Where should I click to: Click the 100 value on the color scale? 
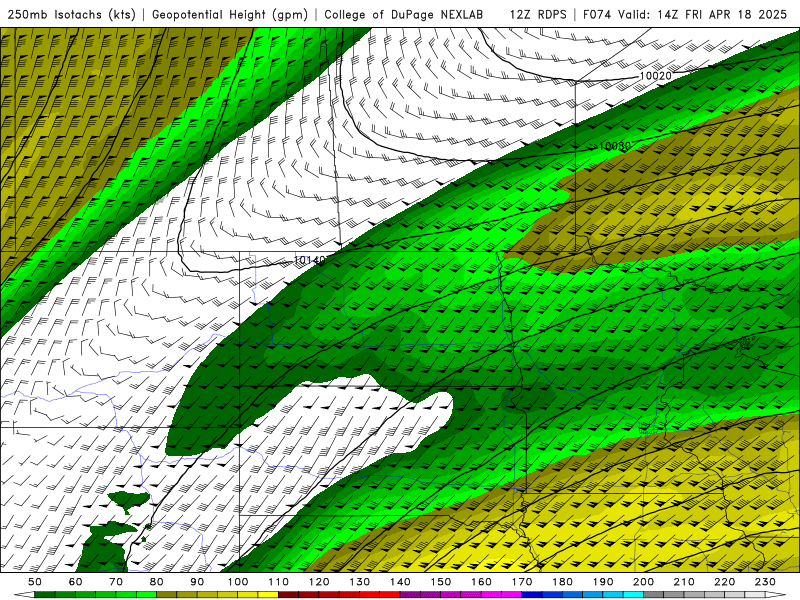pyautogui.click(x=238, y=582)
